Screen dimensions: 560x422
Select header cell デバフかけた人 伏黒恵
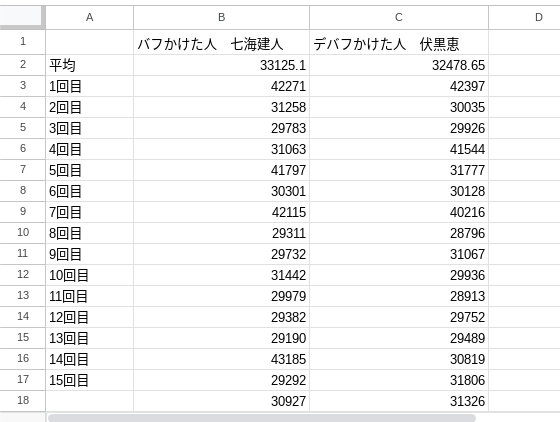399,42
